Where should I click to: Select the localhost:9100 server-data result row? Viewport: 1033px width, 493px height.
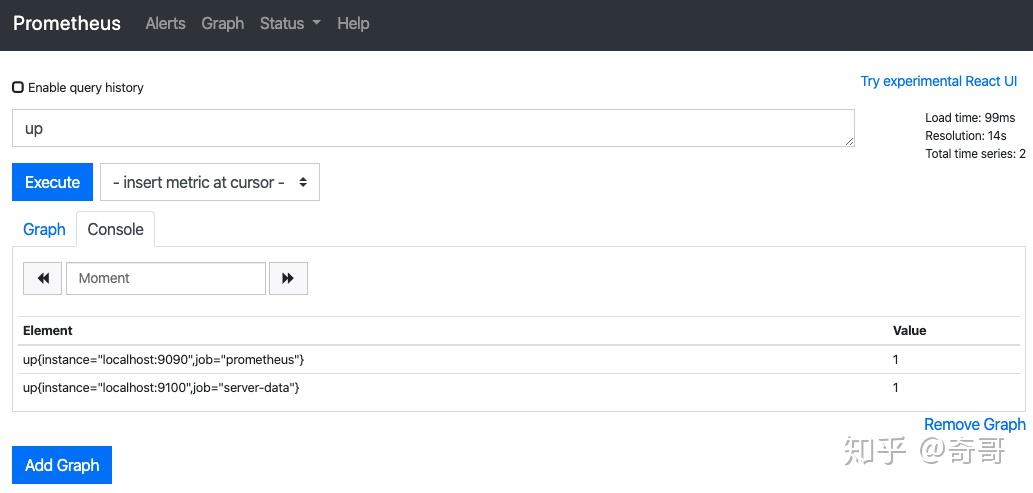(162, 387)
